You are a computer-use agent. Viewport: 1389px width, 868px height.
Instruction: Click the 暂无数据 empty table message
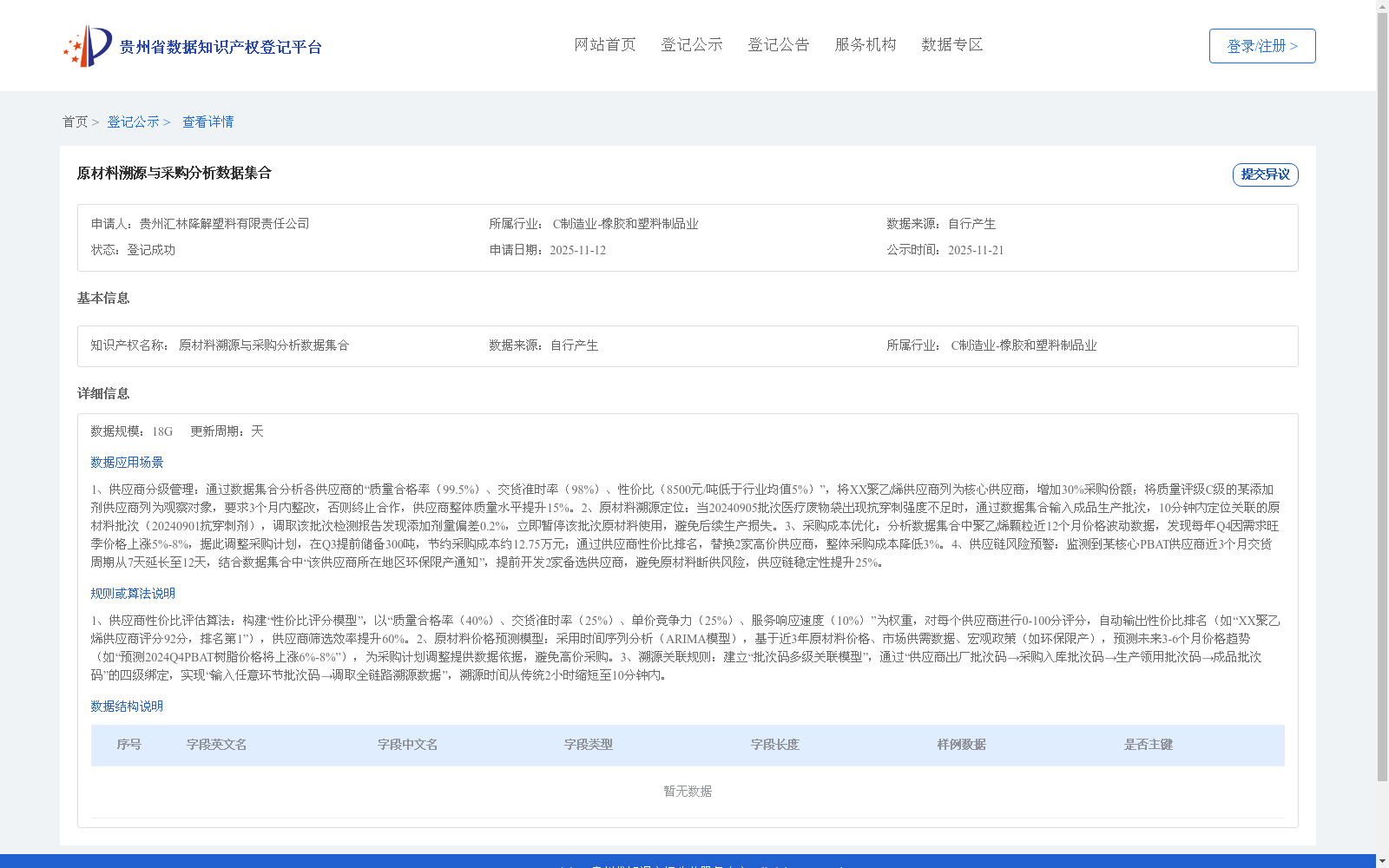click(688, 792)
